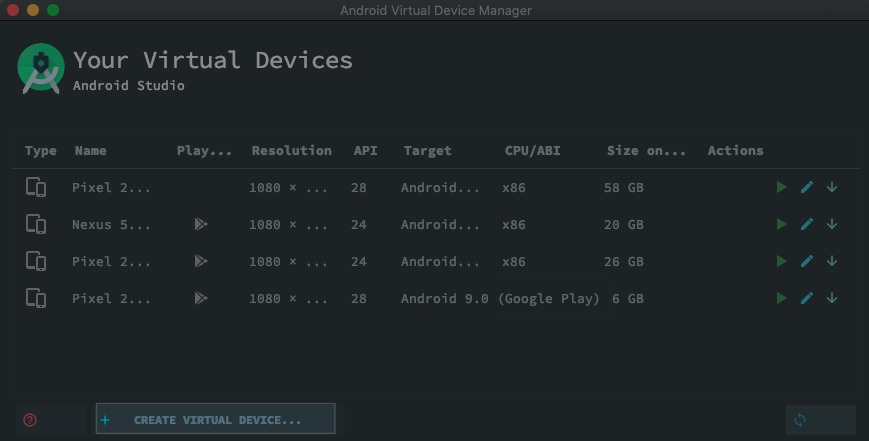Click Play Store icon in 26 GB row
Image resolution: width=869 pixels, height=441 pixels.
(201, 261)
